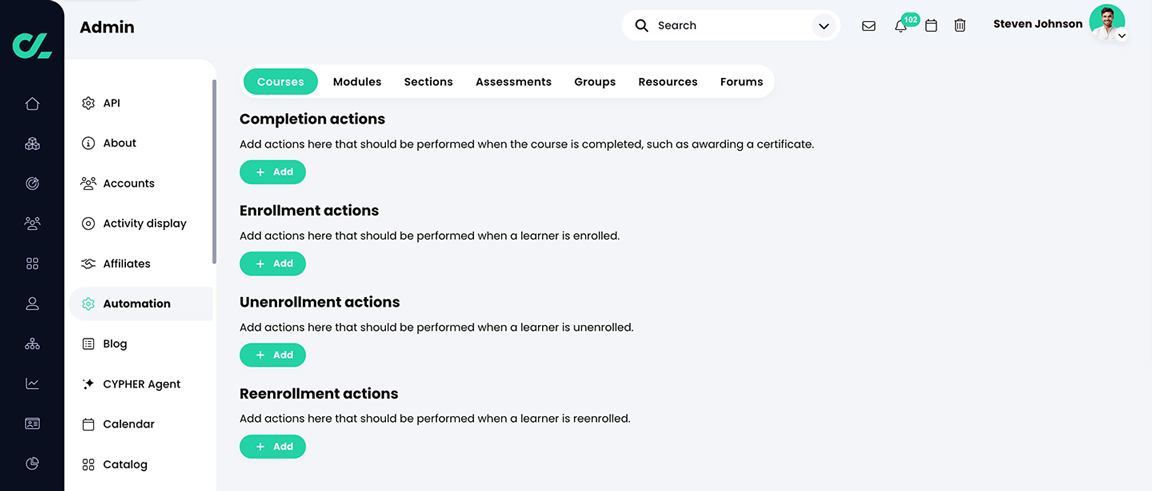Add an Enrollment action
The width and height of the screenshot is (1152, 491).
[273, 263]
